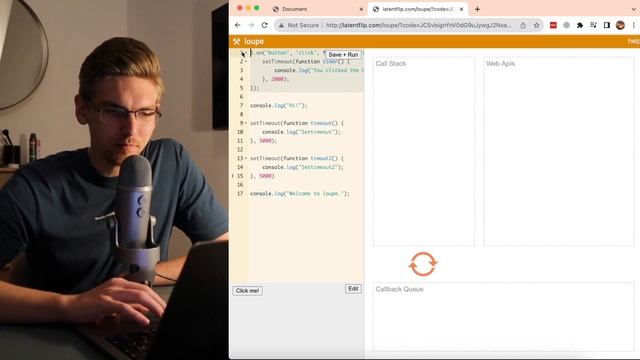The image size is (640, 360).
Task: Expand the tab search chevron
Action: pyautogui.click(x=633, y=9)
